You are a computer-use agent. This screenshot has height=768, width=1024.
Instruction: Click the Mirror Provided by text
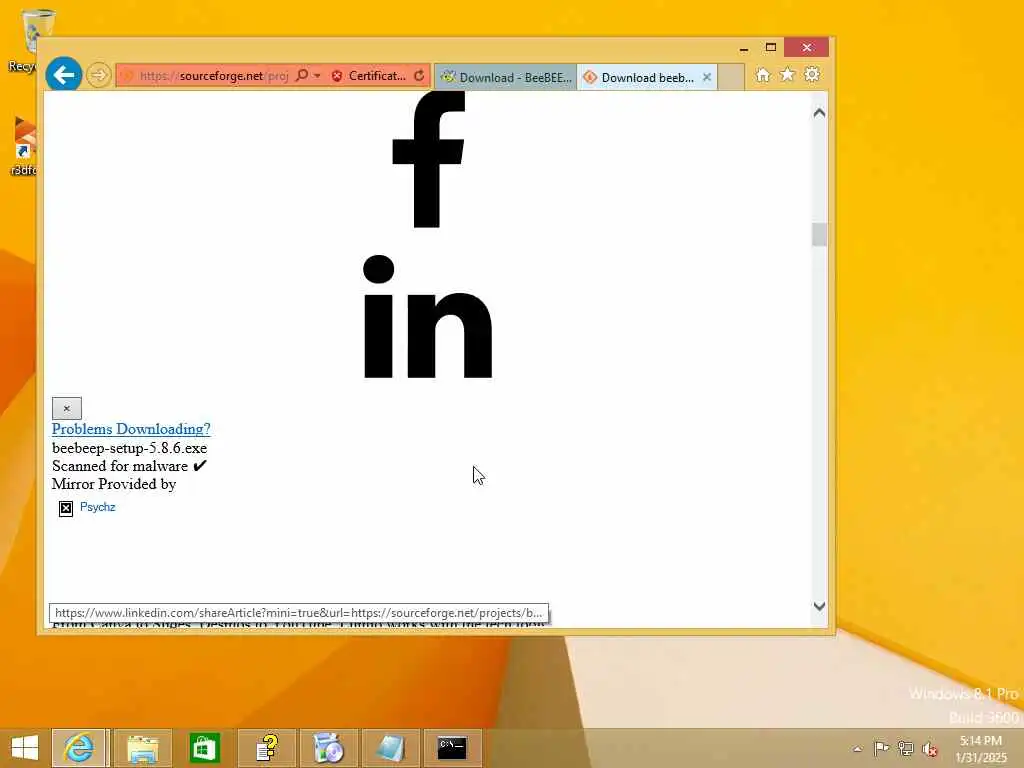pyautogui.click(x=114, y=484)
